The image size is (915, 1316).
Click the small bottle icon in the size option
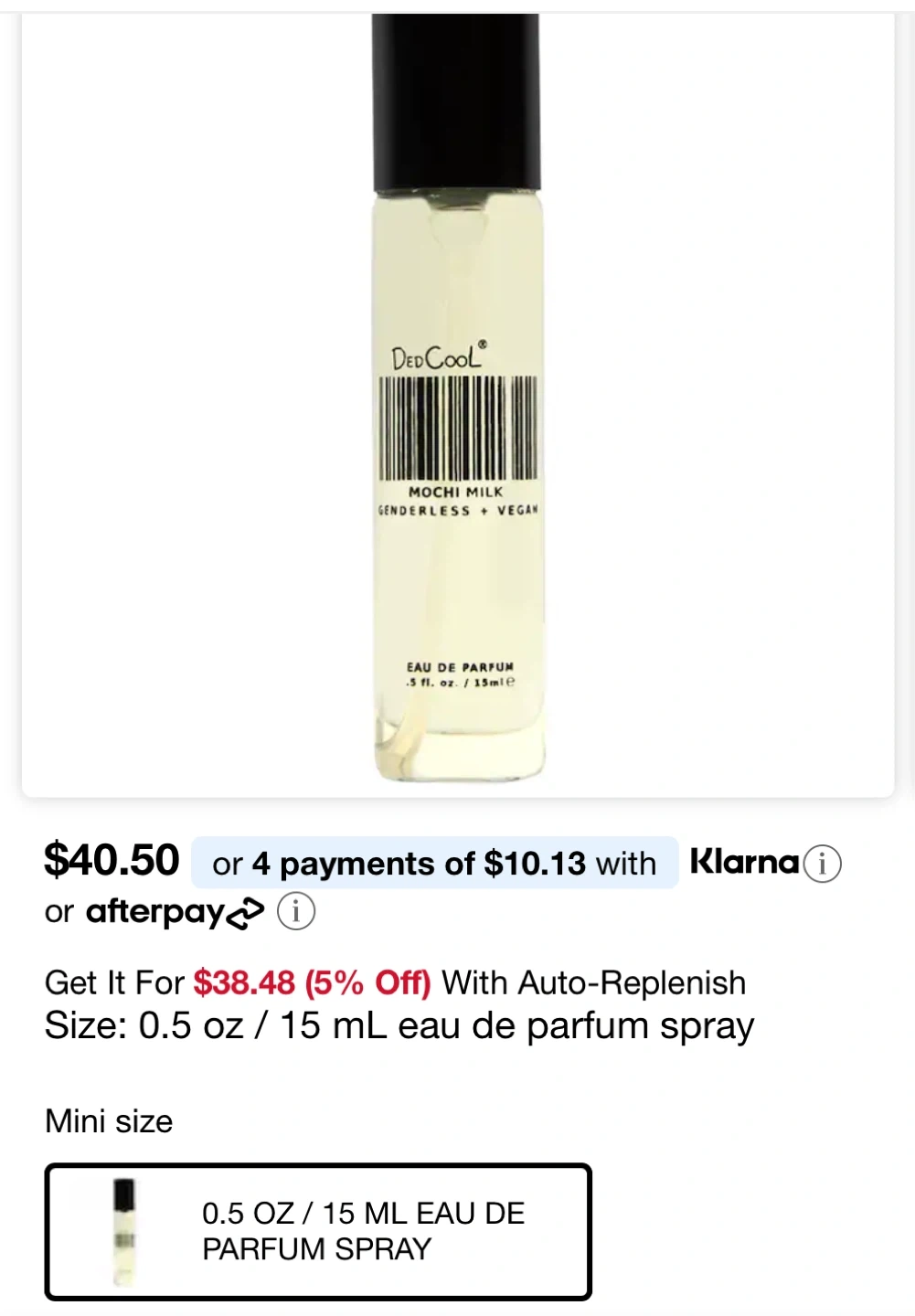pos(124,1231)
